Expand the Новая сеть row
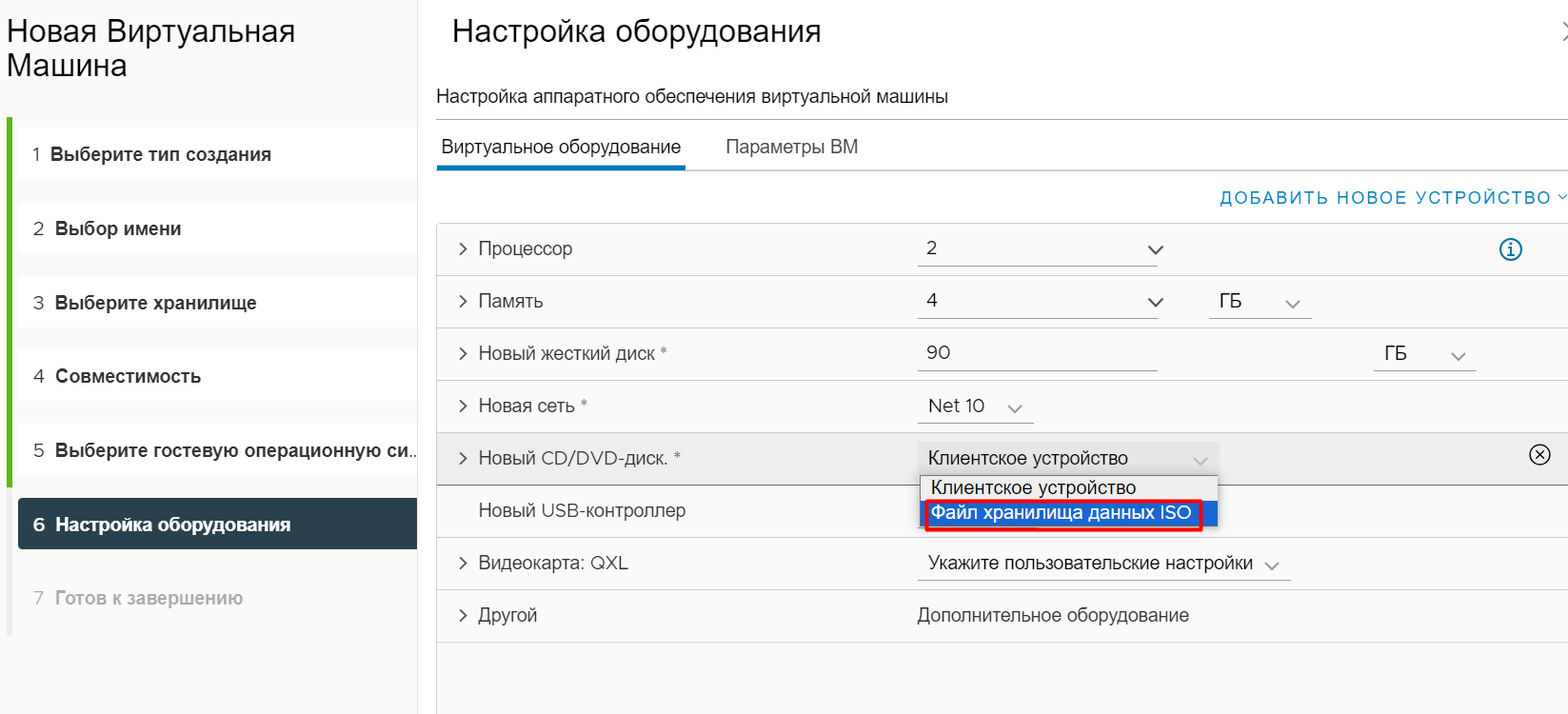Viewport: 1568px width, 714px height. (463, 406)
